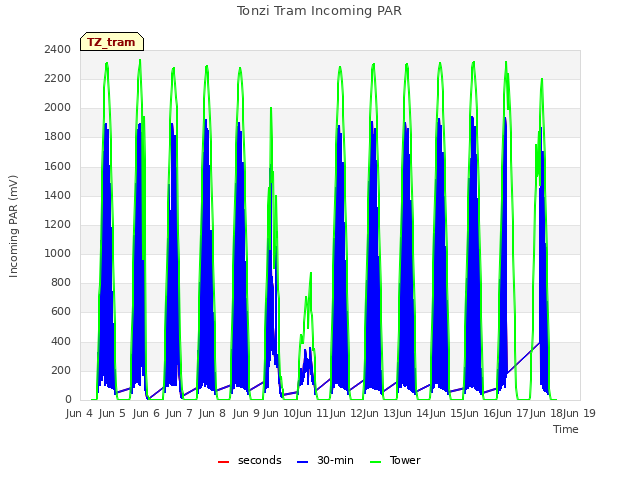Click the 2200 y-axis tick label

coord(58,78)
